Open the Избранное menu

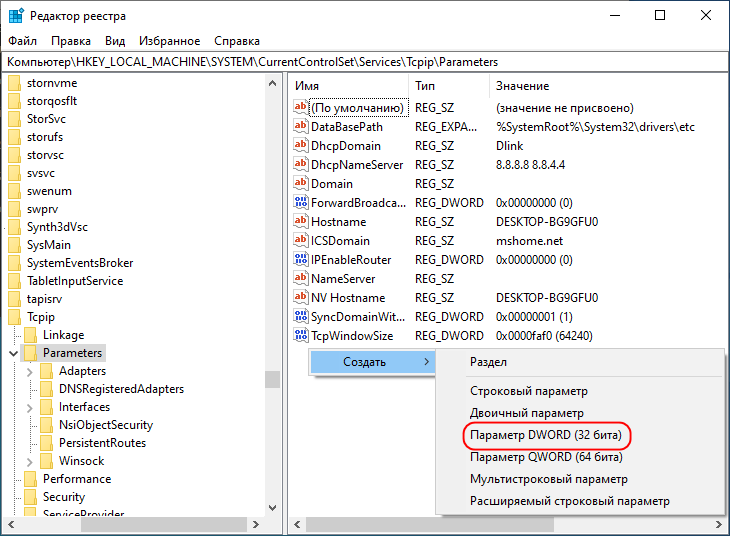tap(169, 41)
